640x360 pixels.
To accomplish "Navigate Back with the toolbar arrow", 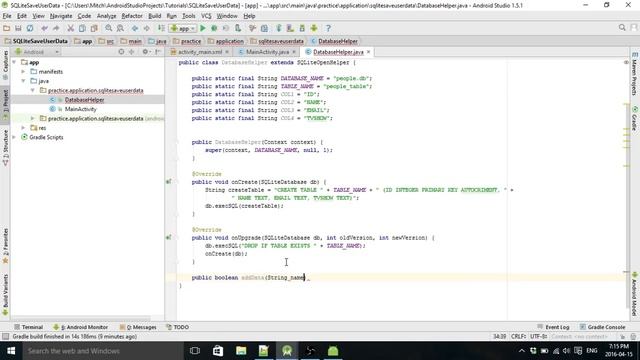I will tap(135, 28).
